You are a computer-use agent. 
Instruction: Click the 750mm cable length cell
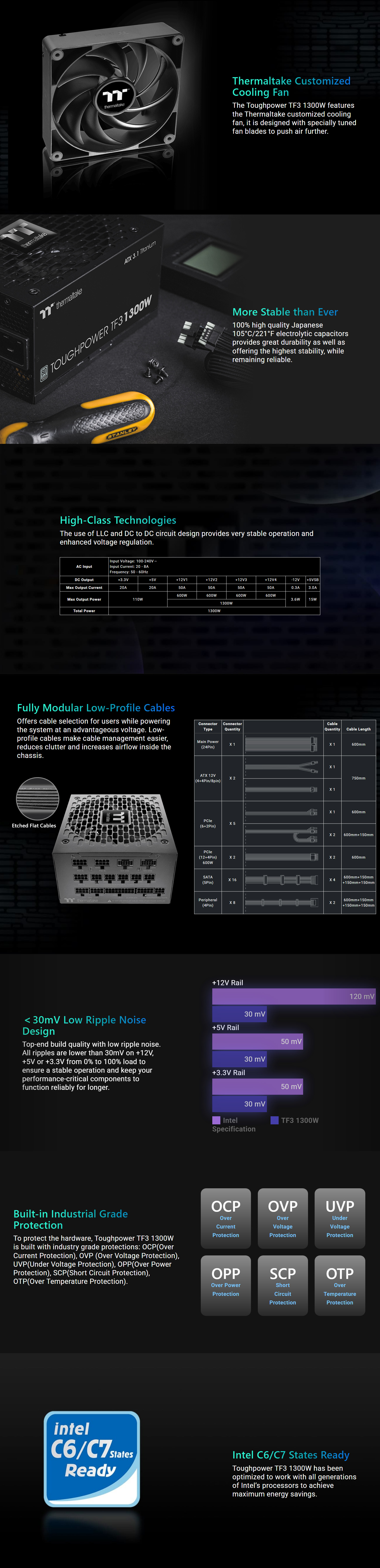pos(359,778)
